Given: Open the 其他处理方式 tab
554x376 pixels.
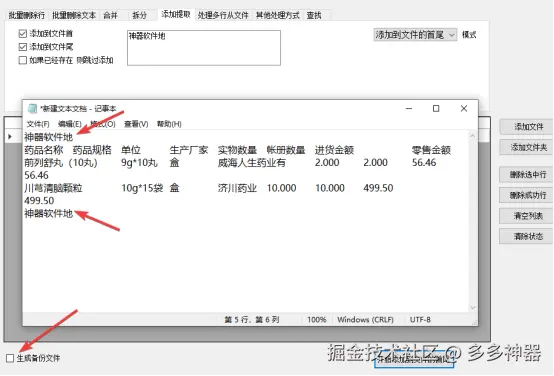Looking at the screenshot, I should coord(277,15).
